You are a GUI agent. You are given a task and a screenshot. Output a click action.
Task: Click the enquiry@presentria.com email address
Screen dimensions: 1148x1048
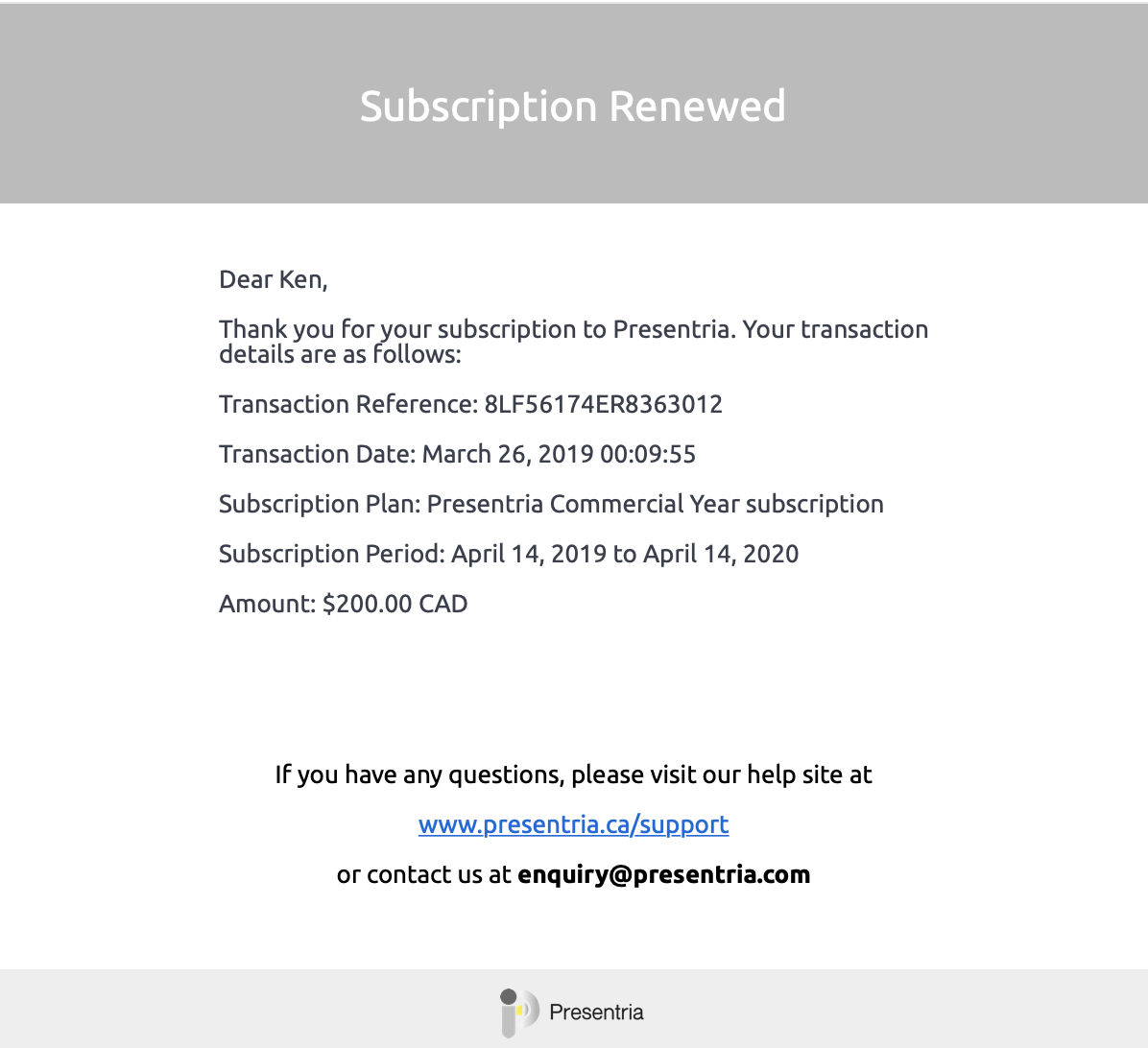[664, 874]
